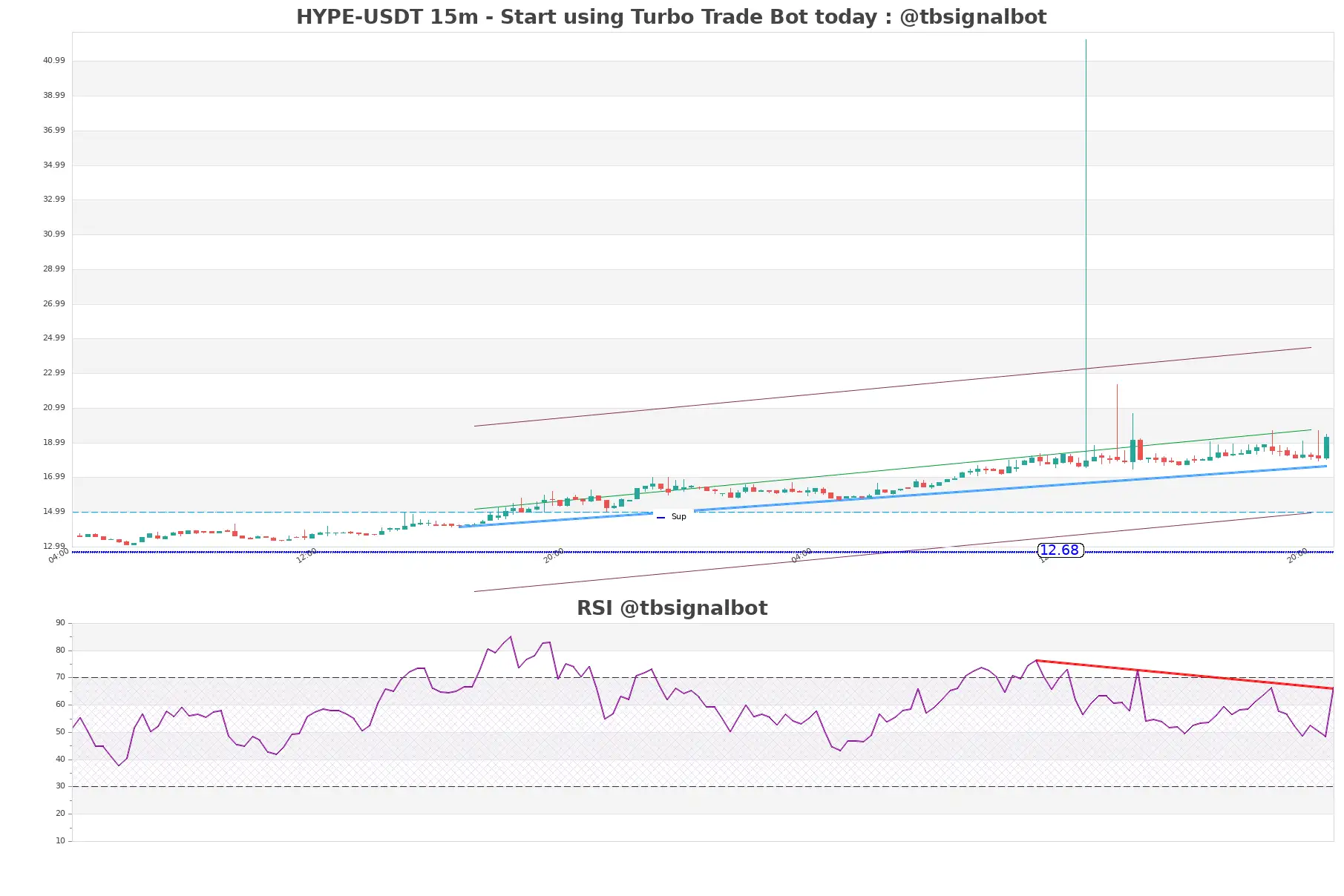Select the 12.68 current price label
Viewport: 1344px width, 896px height.
[x=1060, y=550]
